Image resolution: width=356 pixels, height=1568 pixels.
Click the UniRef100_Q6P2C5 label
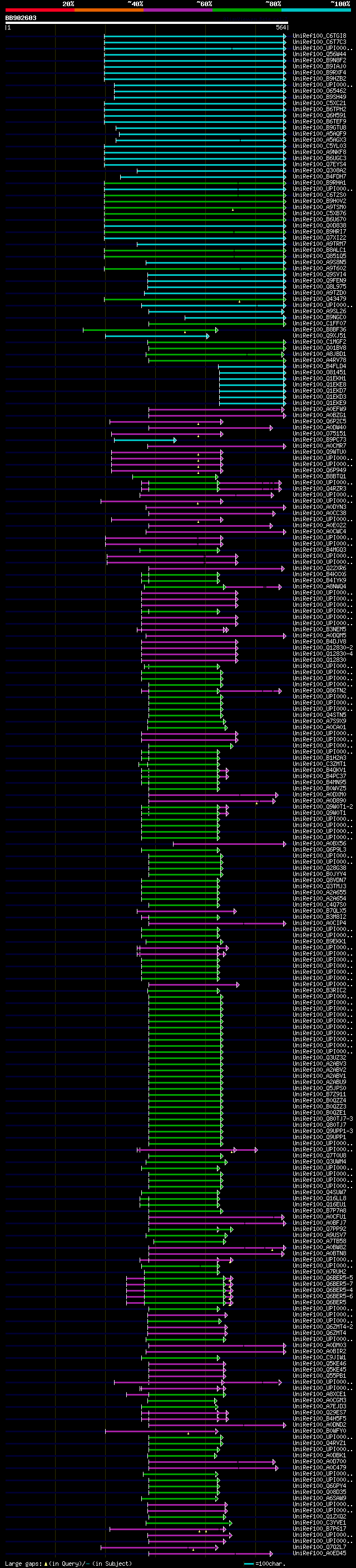(x=319, y=421)
